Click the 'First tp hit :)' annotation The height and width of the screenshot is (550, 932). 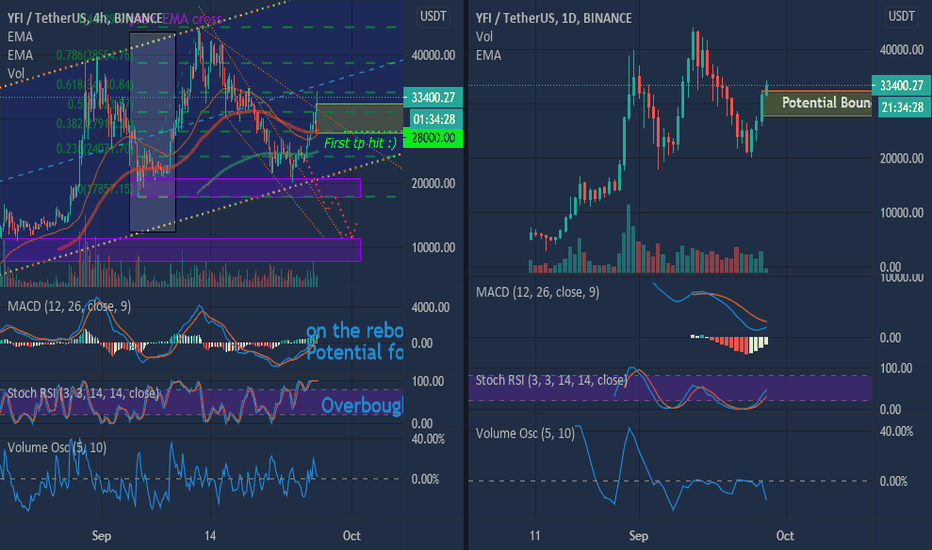(x=360, y=143)
